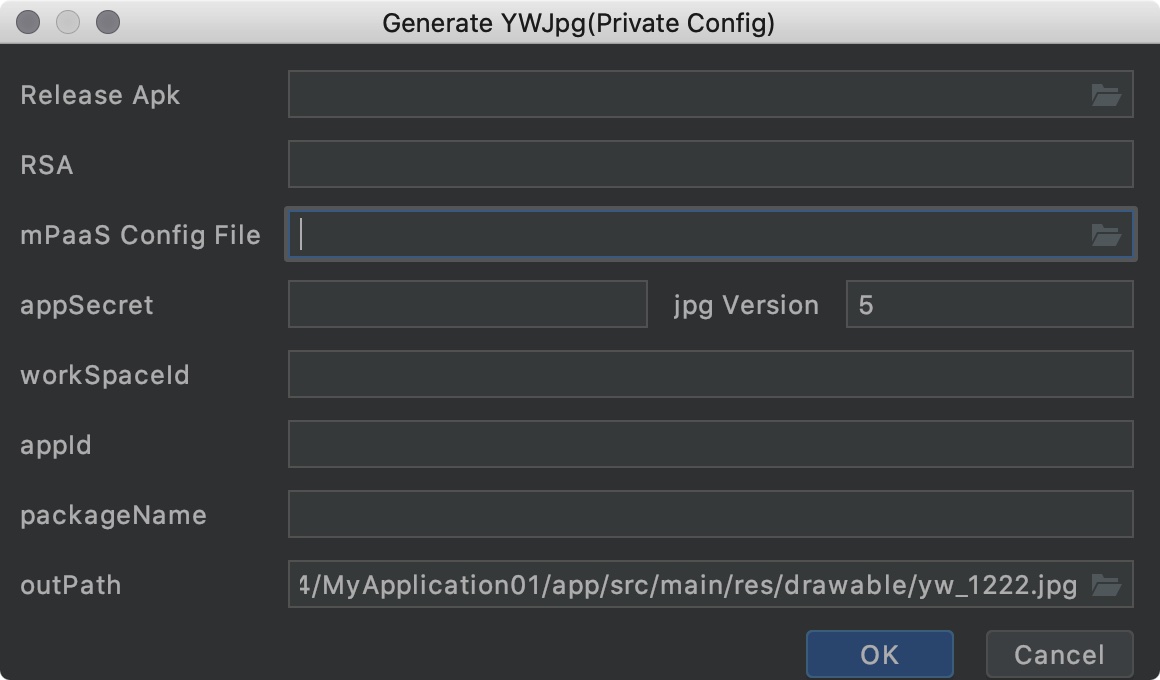Dismiss the dialog with Cancel
The height and width of the screenshot is (680, 1160).
coord(1059,654)
